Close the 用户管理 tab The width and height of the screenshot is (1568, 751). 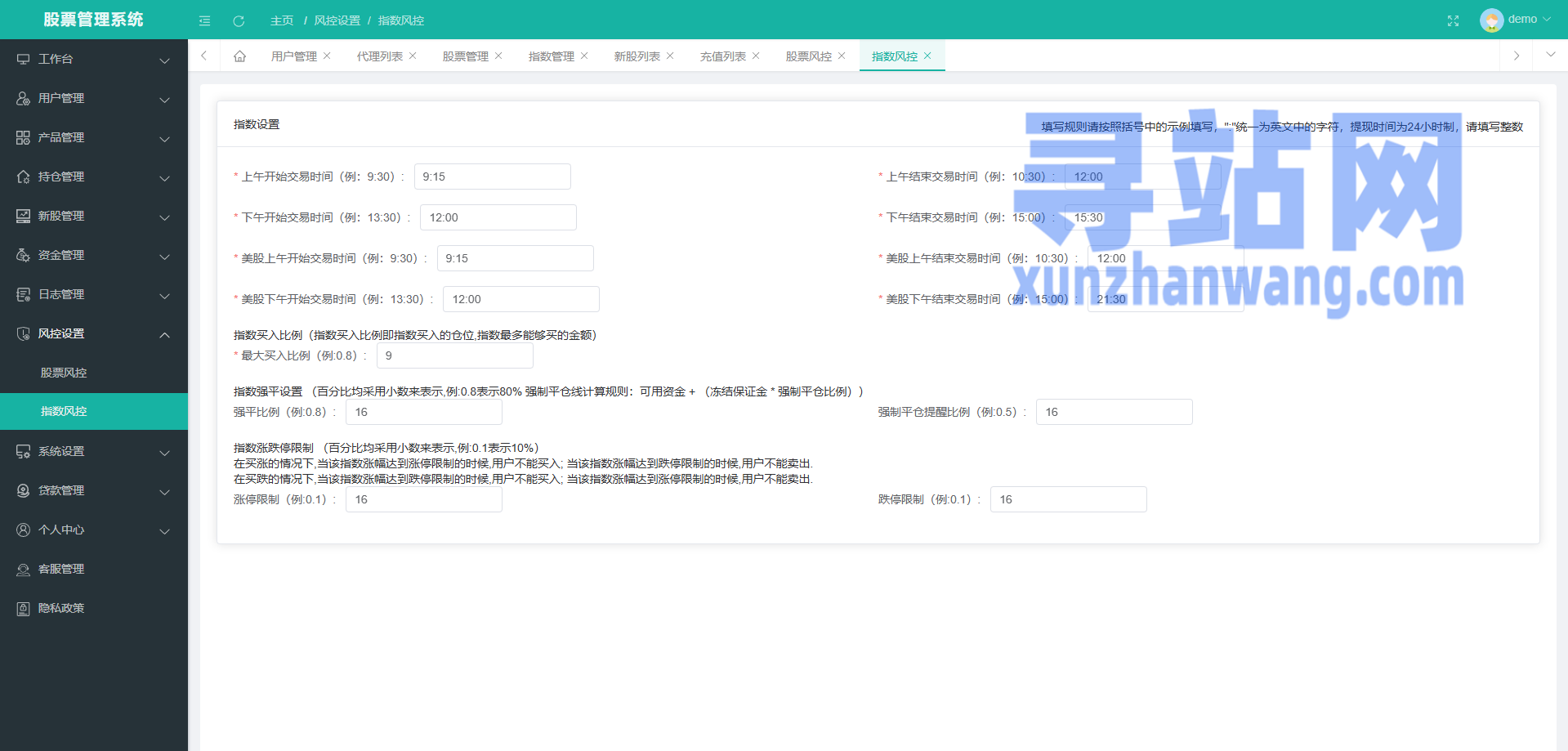tap(327, 56)
